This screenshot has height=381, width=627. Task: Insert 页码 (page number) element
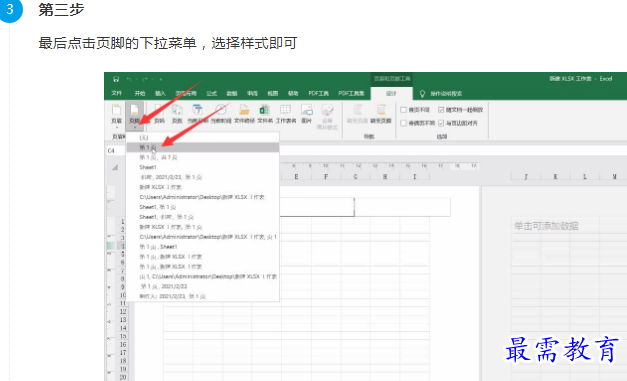pos(159,114)
